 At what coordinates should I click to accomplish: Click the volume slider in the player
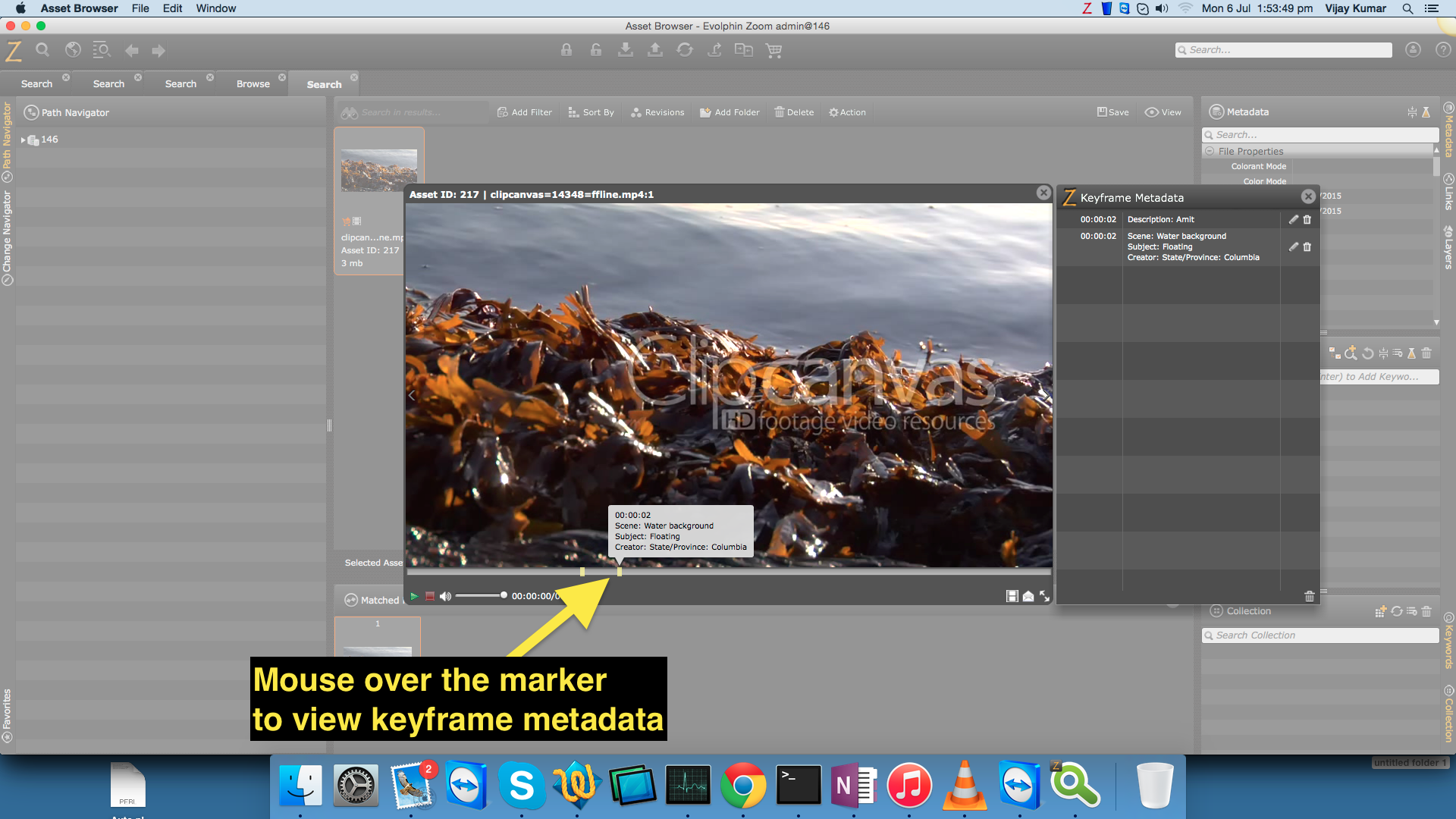tap(480, 596)
